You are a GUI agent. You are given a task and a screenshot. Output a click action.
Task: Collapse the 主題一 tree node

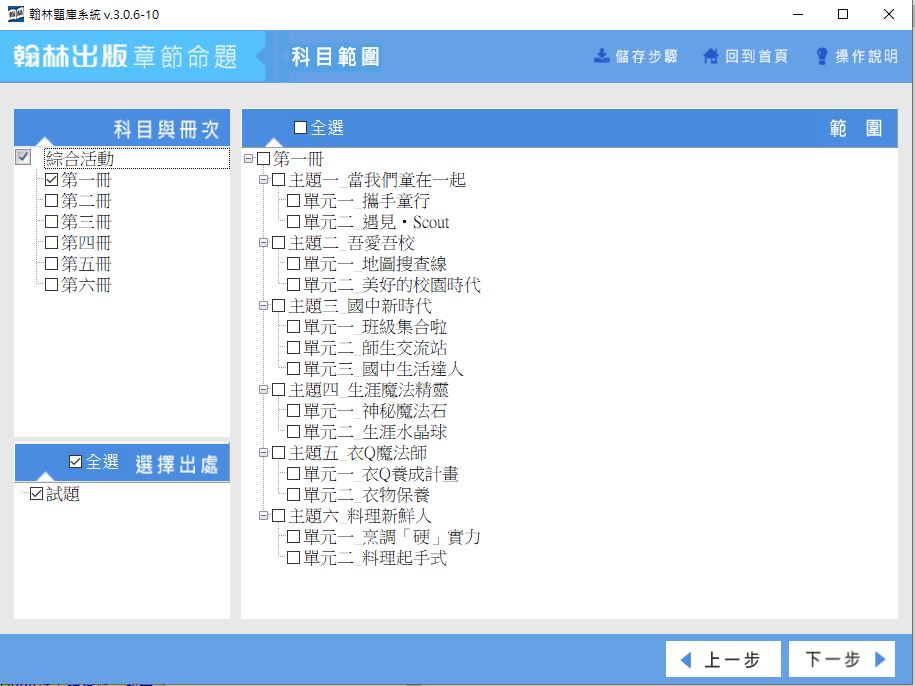pos(263,180)
